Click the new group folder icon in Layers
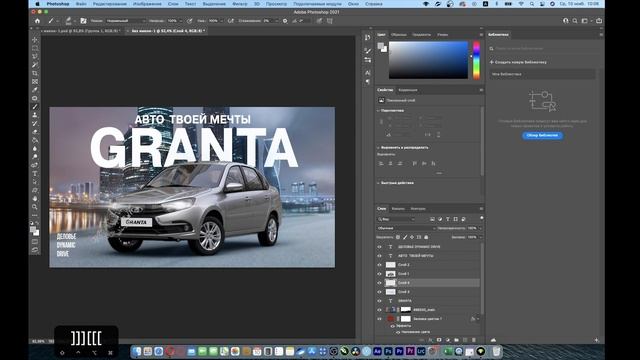This screenshot has width=640, height=360. pyautogui.click(x=456, y=340)
